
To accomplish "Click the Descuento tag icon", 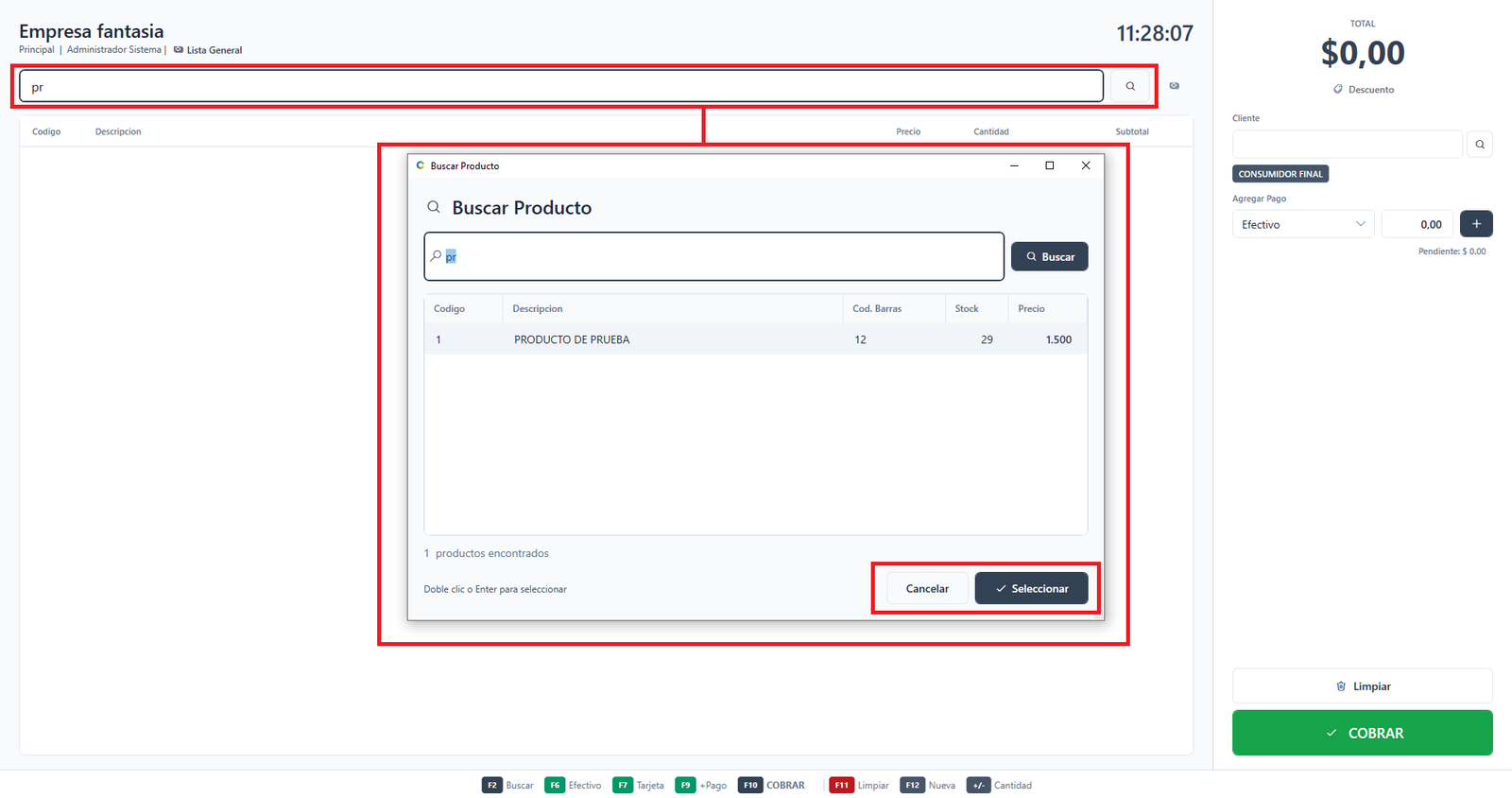I will point(1337,90).
